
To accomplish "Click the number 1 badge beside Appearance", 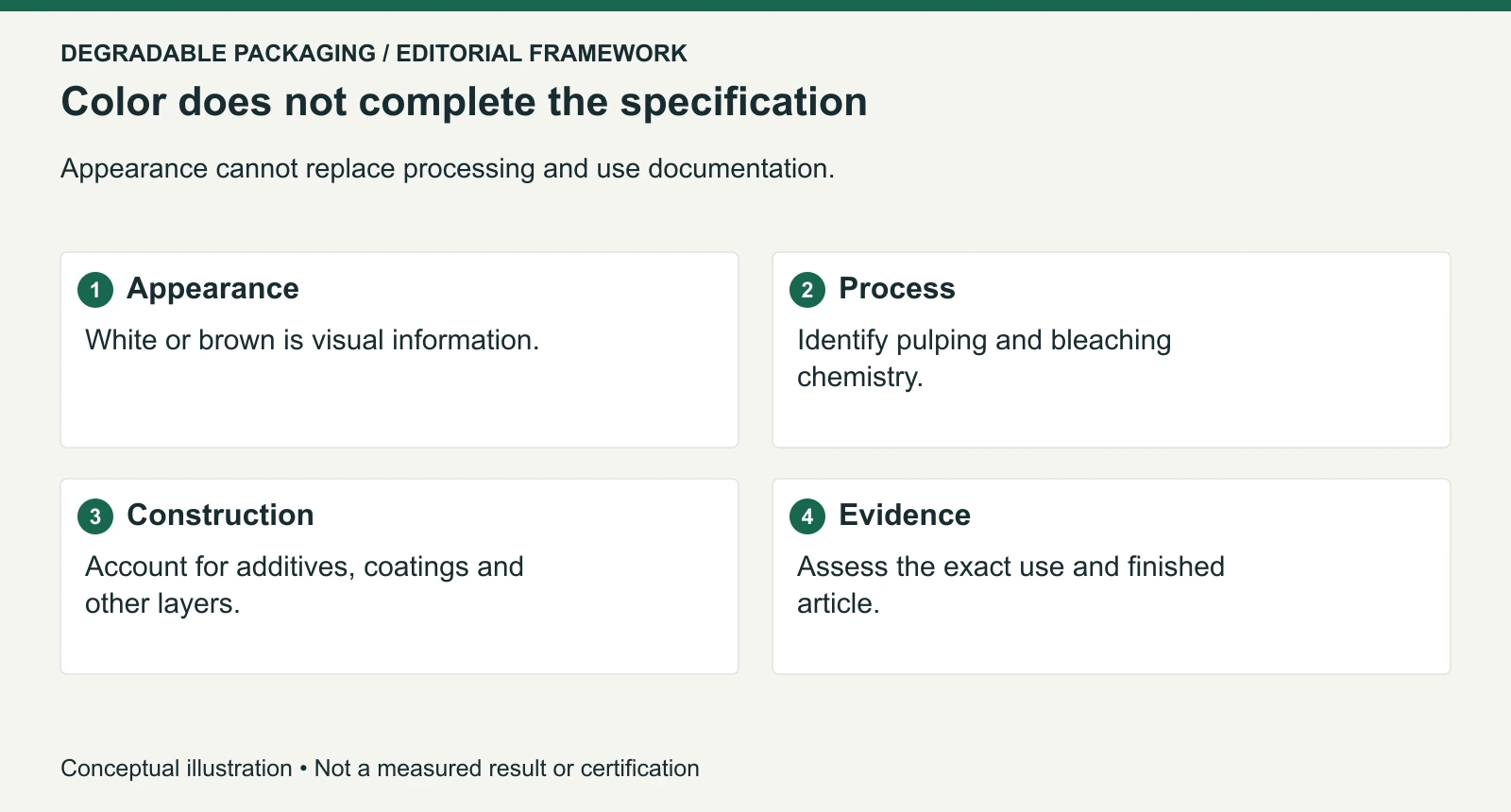I will tap(95, 290).
